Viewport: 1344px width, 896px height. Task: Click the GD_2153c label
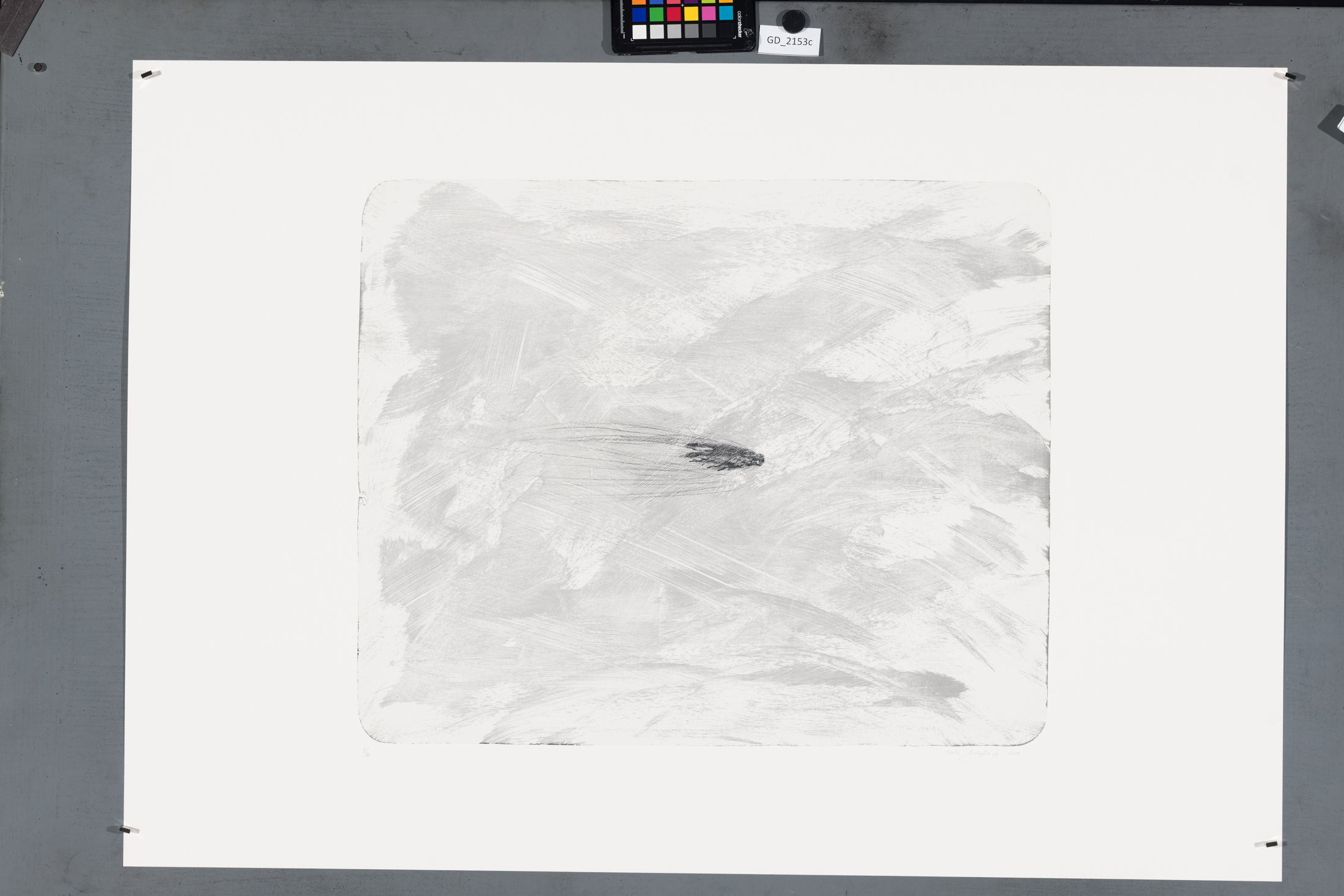pos(789,42)
